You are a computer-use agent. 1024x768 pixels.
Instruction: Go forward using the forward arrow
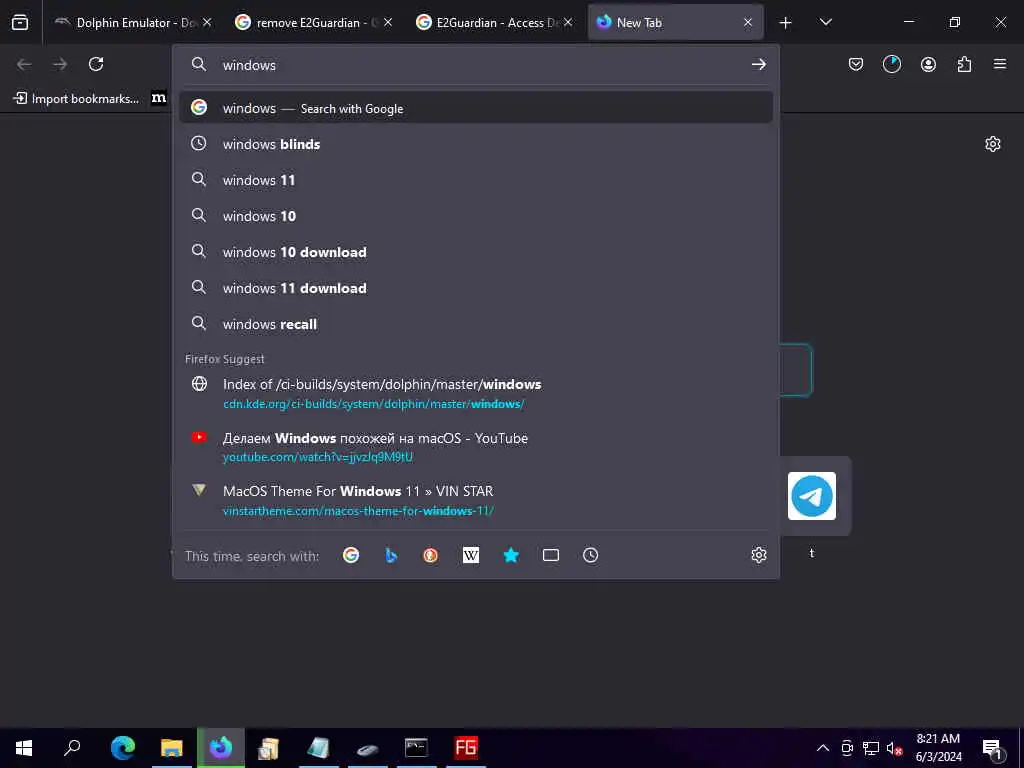click(60, 64)
